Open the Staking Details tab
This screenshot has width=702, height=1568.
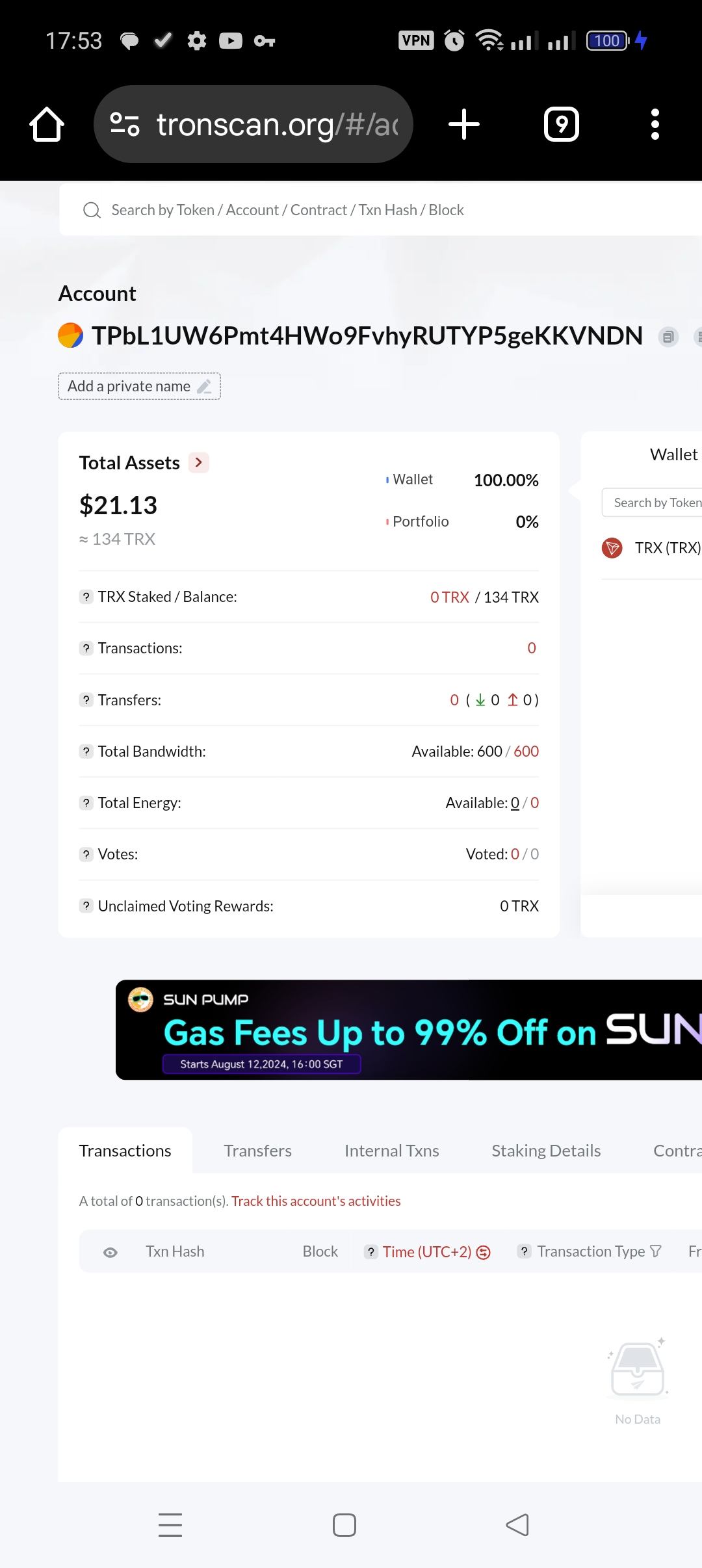546,1151
